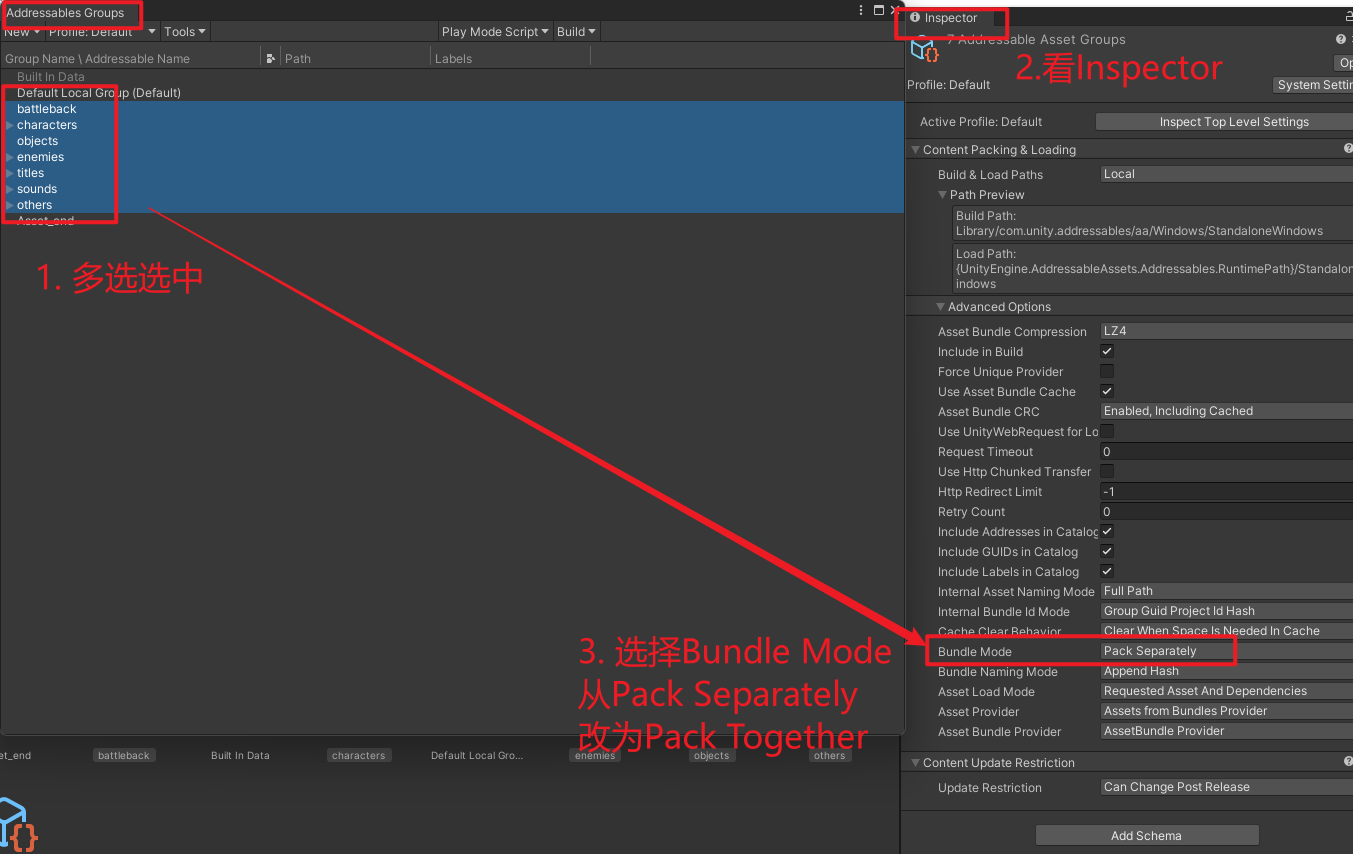Open the Build & Load Paths dropdown
1353x854 pixels.
coord(1226,174)
